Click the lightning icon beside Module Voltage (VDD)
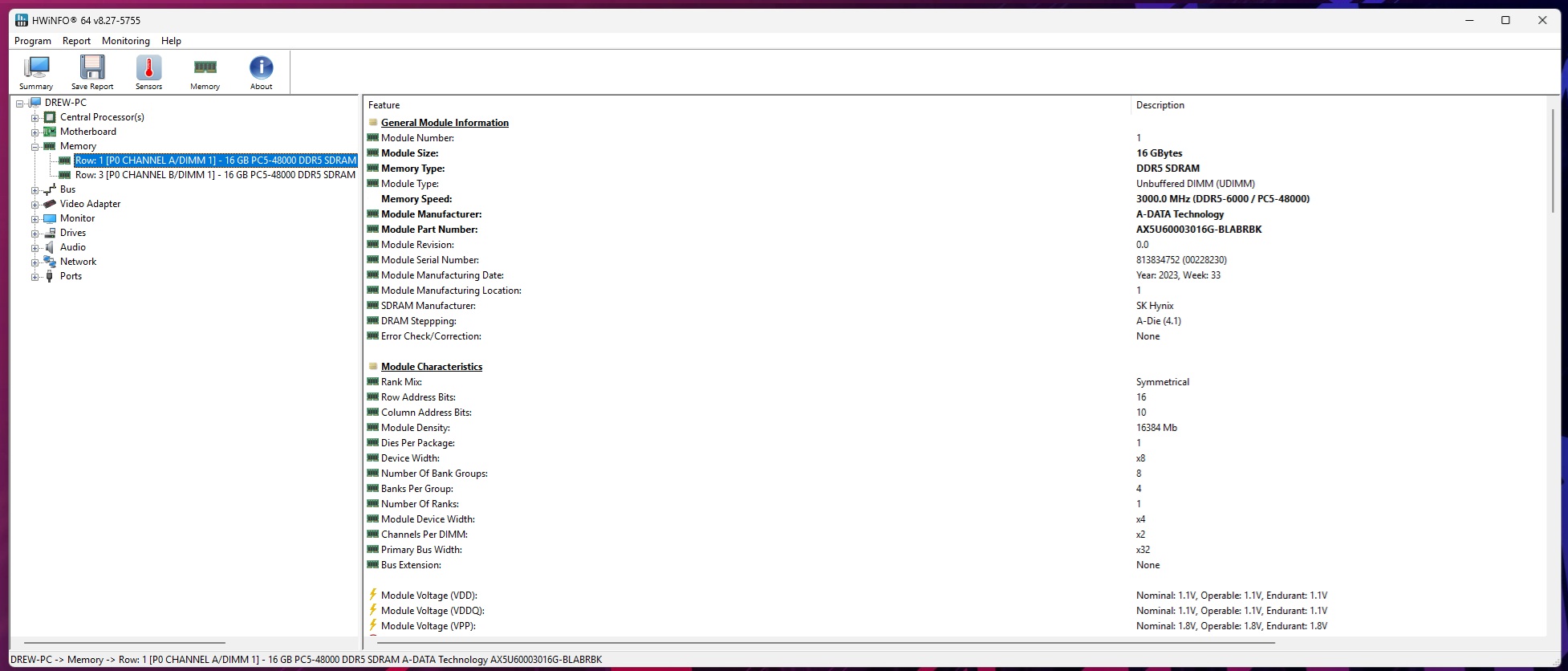The height and width of the screenshot is (671, 1568). (x=373, y=596)
